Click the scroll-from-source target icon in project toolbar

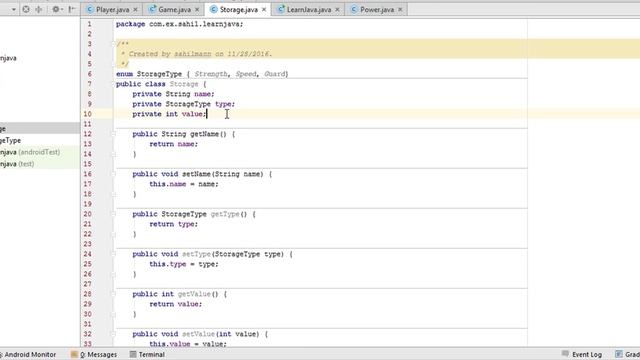pyautogui.click(x=26, y=9)
